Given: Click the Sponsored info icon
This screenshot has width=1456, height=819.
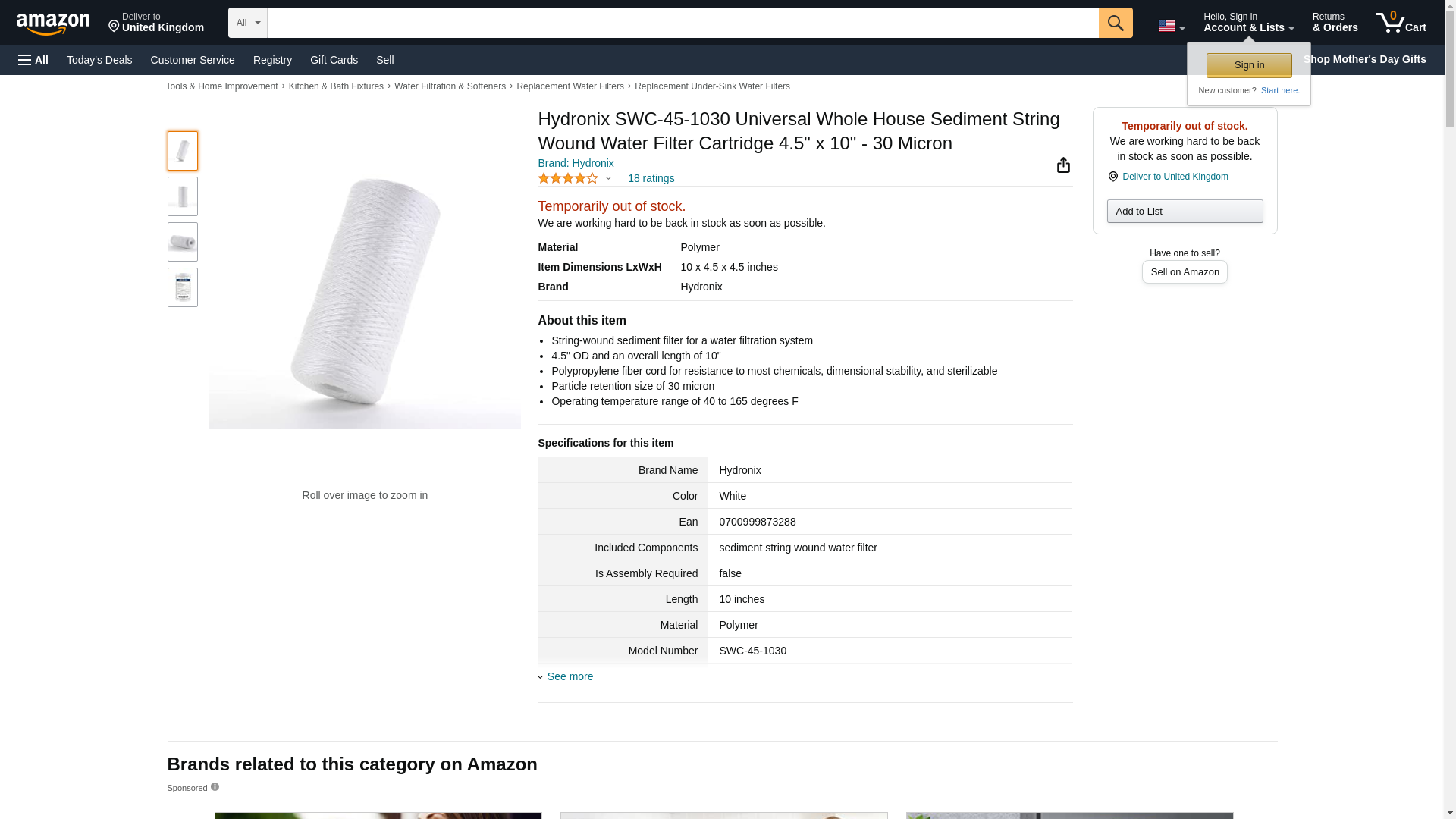Looking at the screenshot, I should click(x=215, y=787).
